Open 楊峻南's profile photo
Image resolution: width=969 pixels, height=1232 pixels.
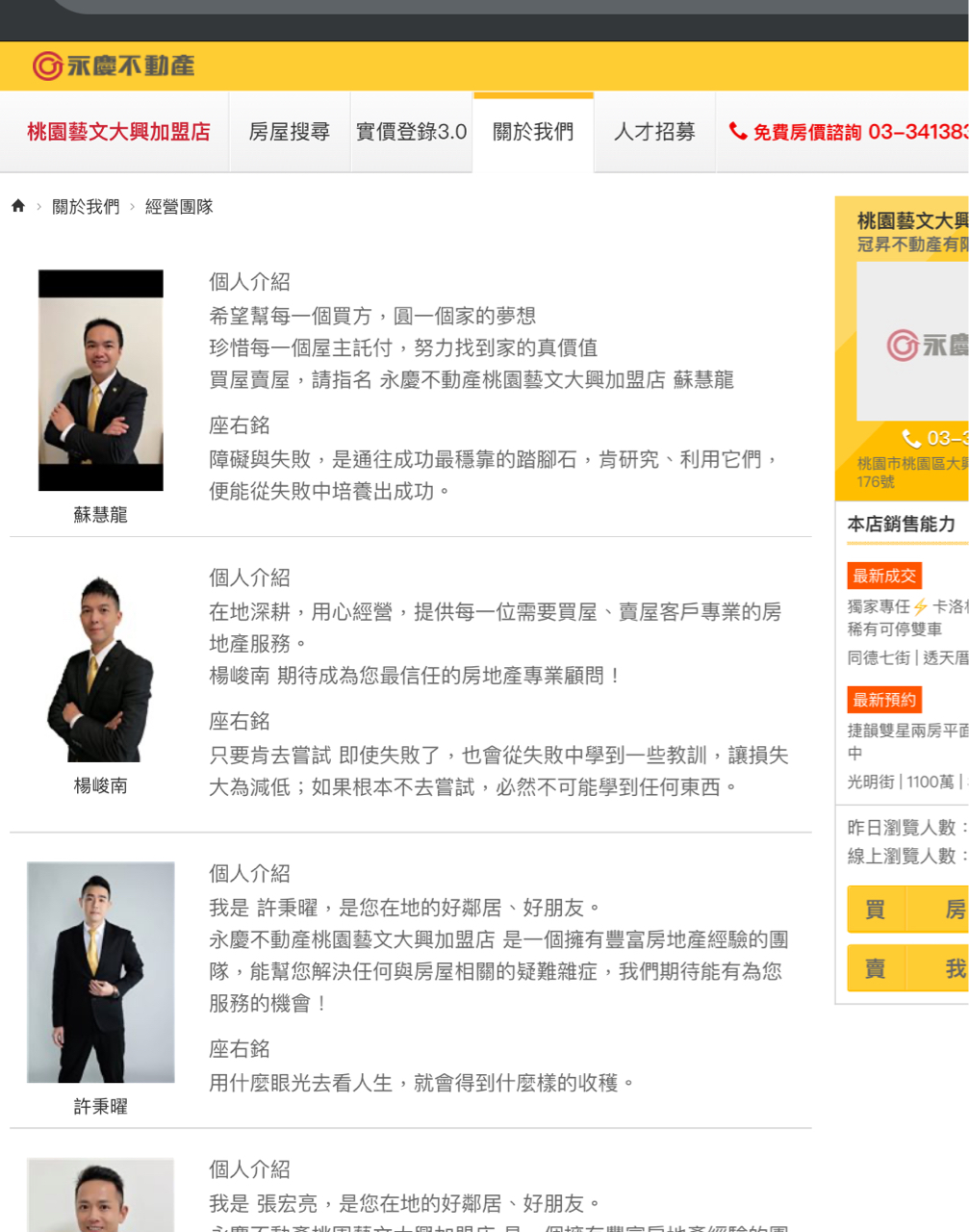(x=101, y=669)
